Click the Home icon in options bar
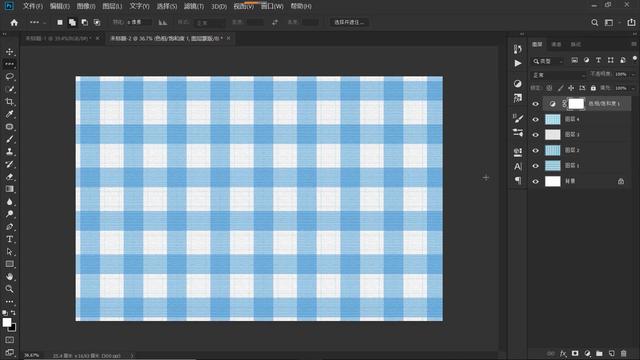640x360 pixels. click(14, 22)
